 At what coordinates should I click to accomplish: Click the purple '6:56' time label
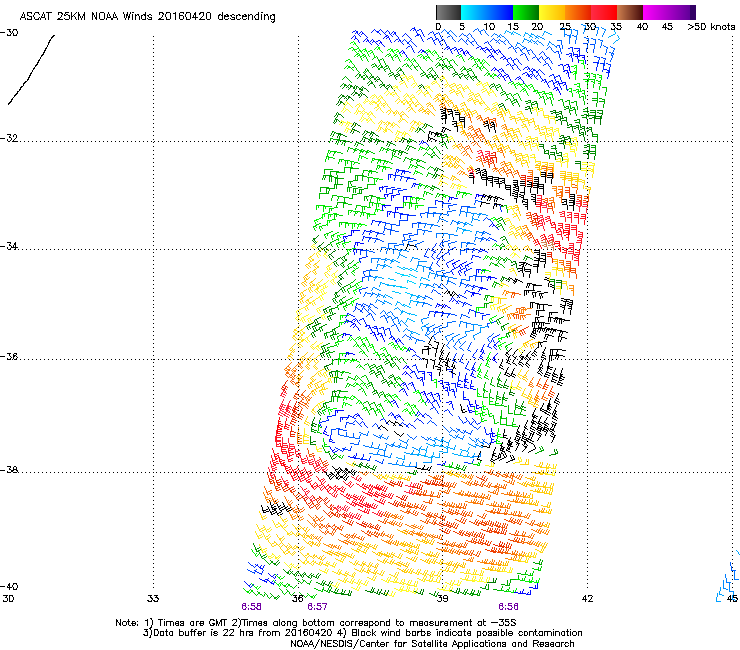pos(508,607)
